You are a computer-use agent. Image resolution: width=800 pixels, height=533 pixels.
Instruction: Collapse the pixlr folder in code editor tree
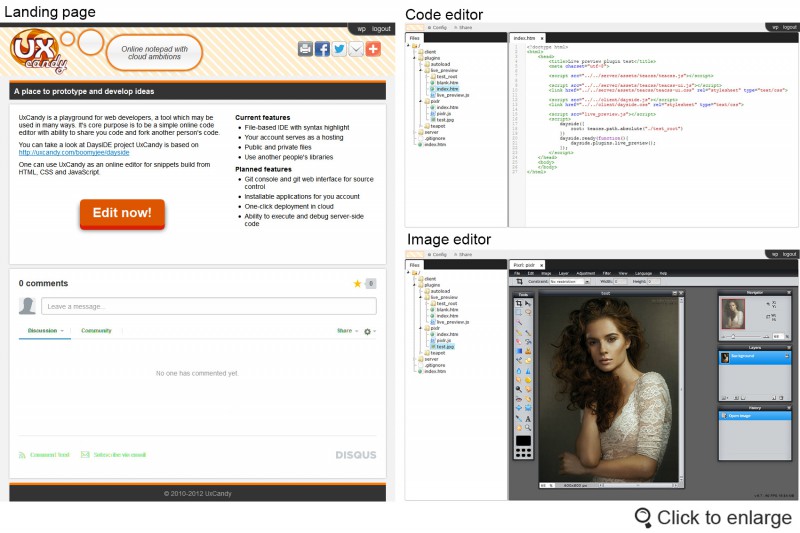coord(420,101)
